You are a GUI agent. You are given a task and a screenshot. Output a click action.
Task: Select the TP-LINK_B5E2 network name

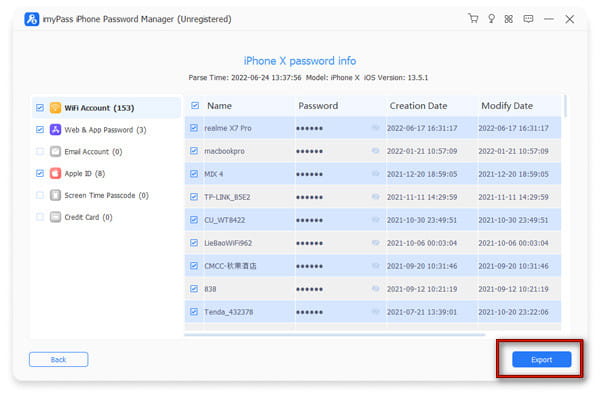tap(227, 197)
